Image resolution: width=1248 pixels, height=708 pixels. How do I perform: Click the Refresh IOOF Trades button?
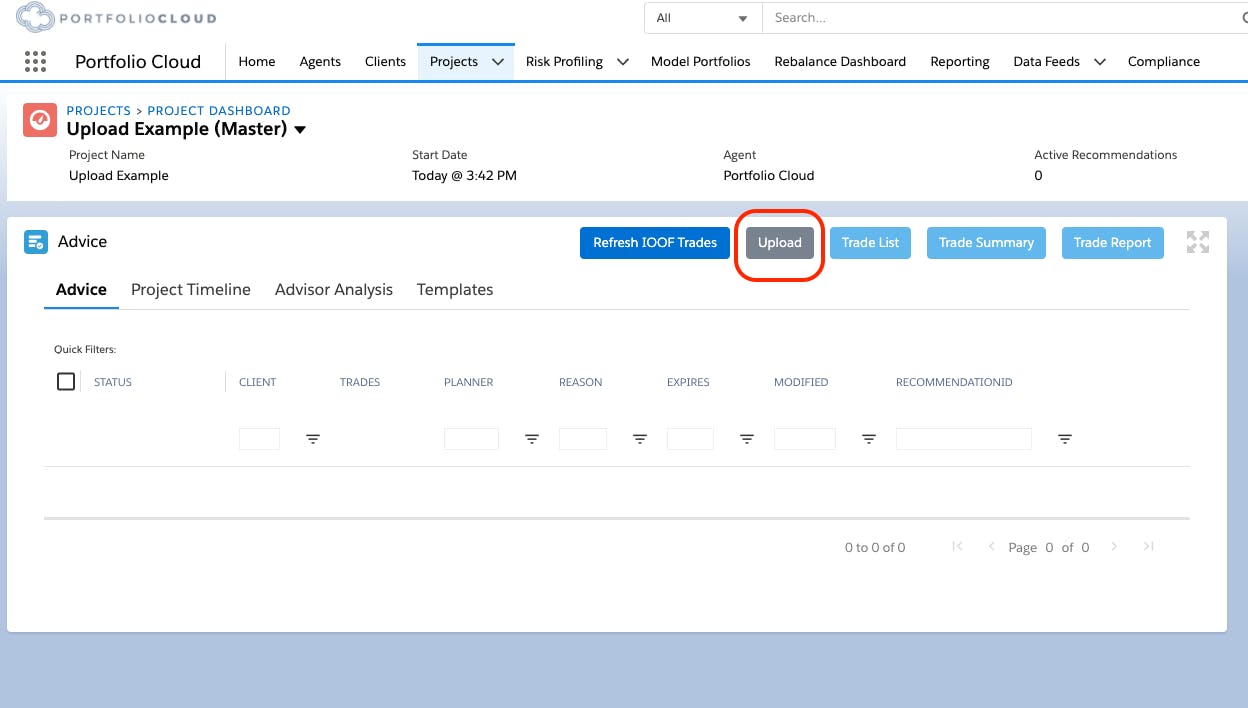(x=655, y=242)
